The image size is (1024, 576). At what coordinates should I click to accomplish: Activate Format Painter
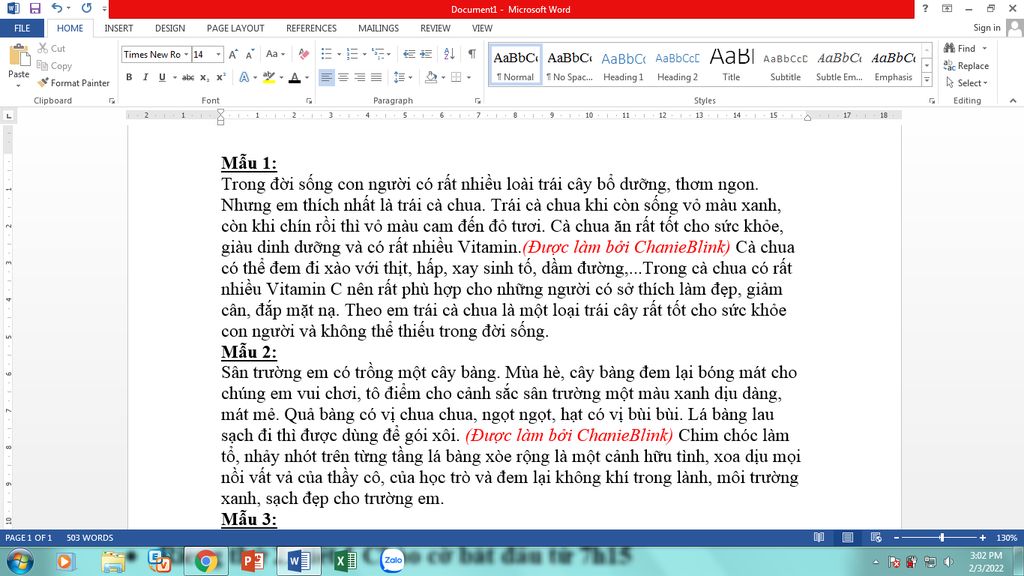[x=73, y=83]
